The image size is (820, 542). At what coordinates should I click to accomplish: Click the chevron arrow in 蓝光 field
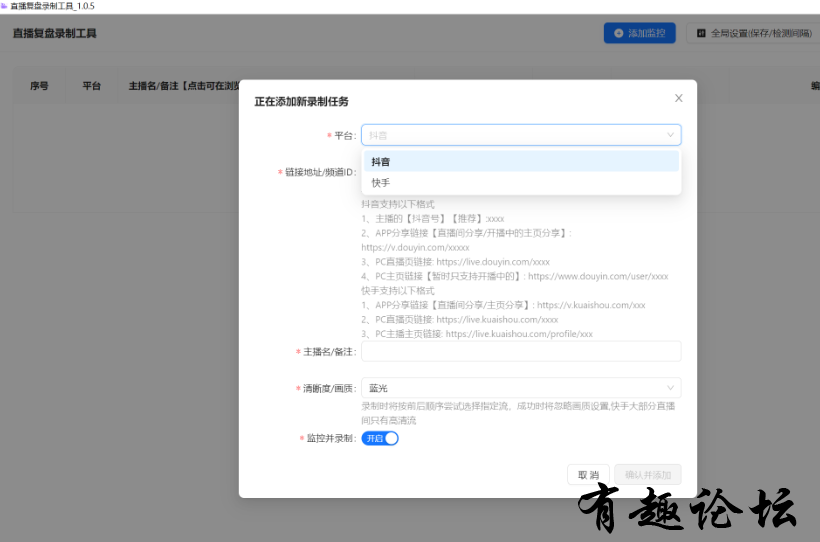coord(670,388)
